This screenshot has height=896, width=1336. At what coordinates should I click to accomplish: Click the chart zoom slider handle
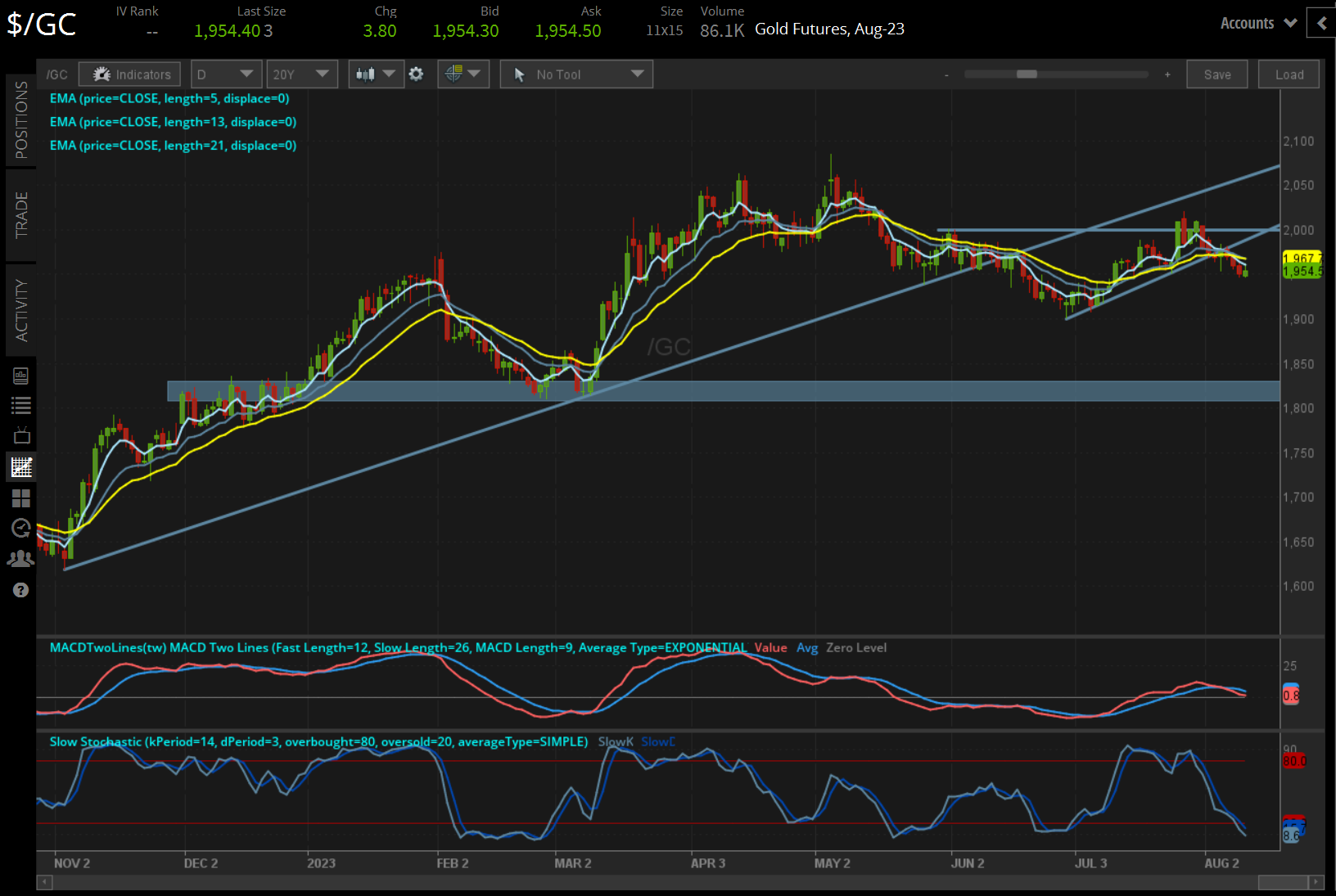1027,74
